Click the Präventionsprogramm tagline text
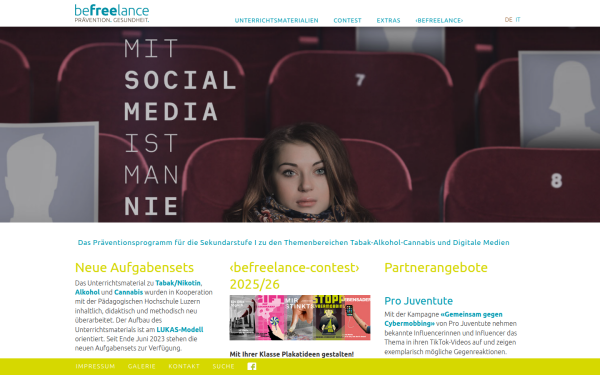Image resolution: width=600 pixels, height=375 pixels. (293, 243)
